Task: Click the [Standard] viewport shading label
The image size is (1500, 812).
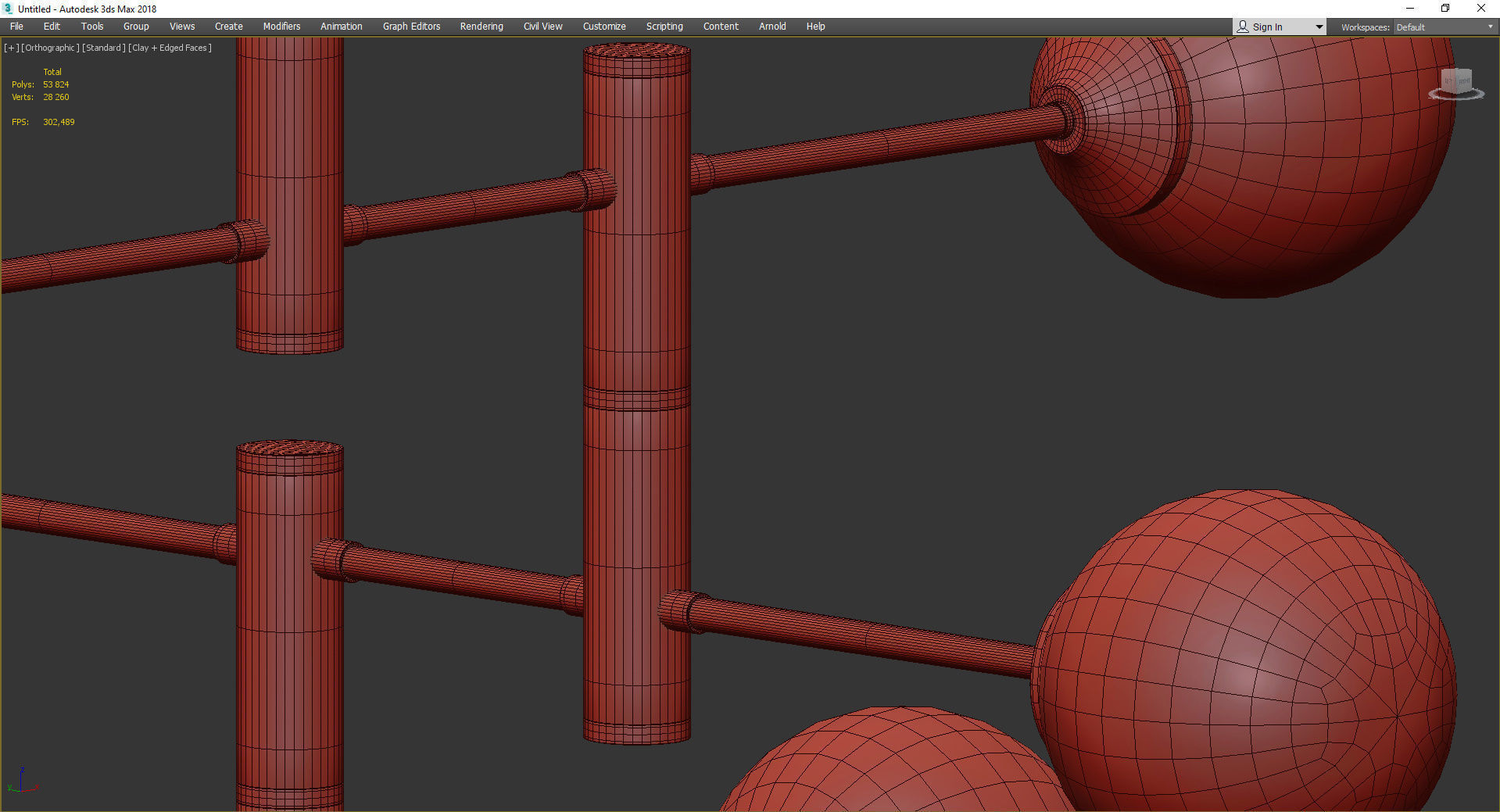Action: click(x=104, y=48)
